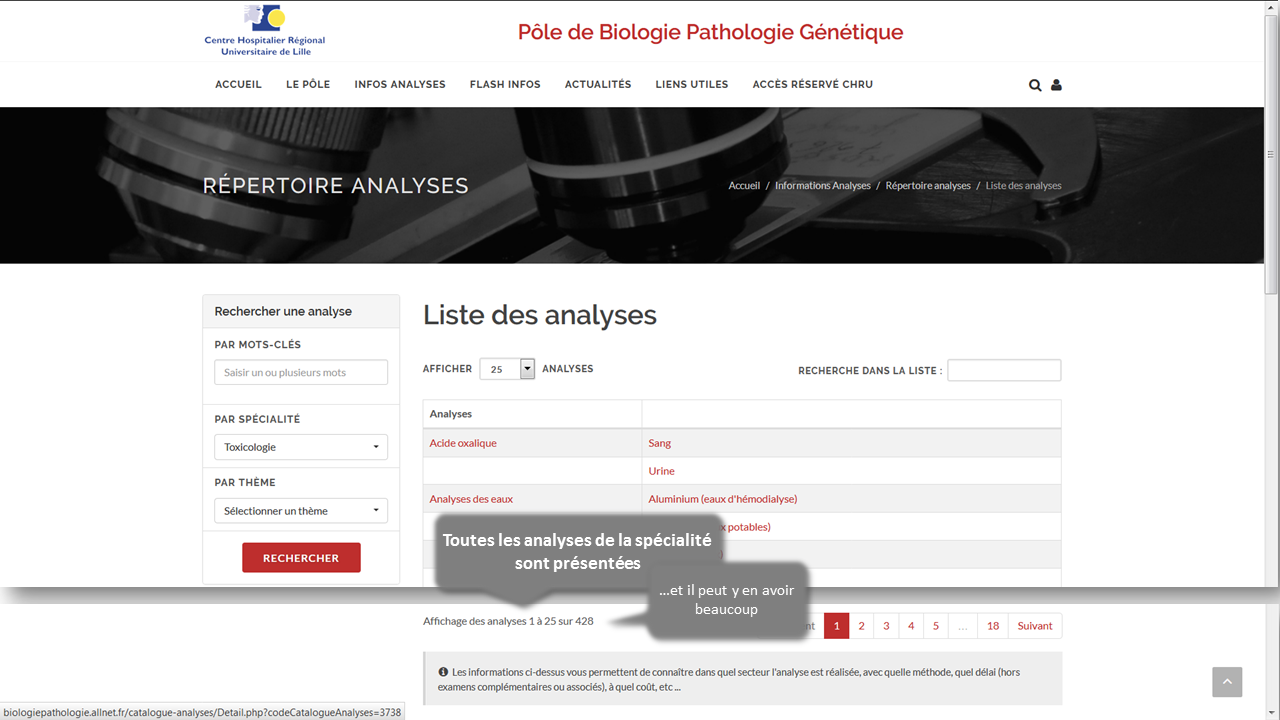The height and width of the screenshot is (720, 1280).
Task: Open the Analyses des eaux link
Action: (471, 499)
